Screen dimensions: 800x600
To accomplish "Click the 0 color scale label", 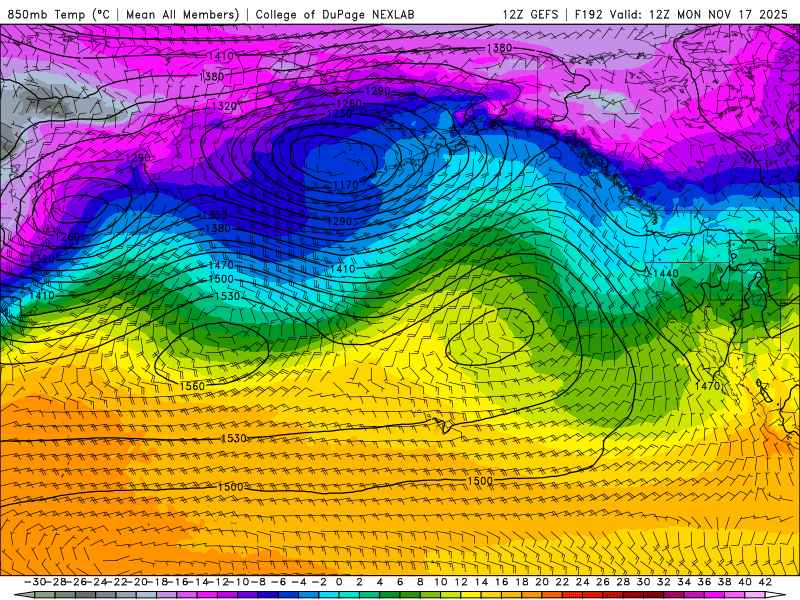I will [x=339, y=582].
